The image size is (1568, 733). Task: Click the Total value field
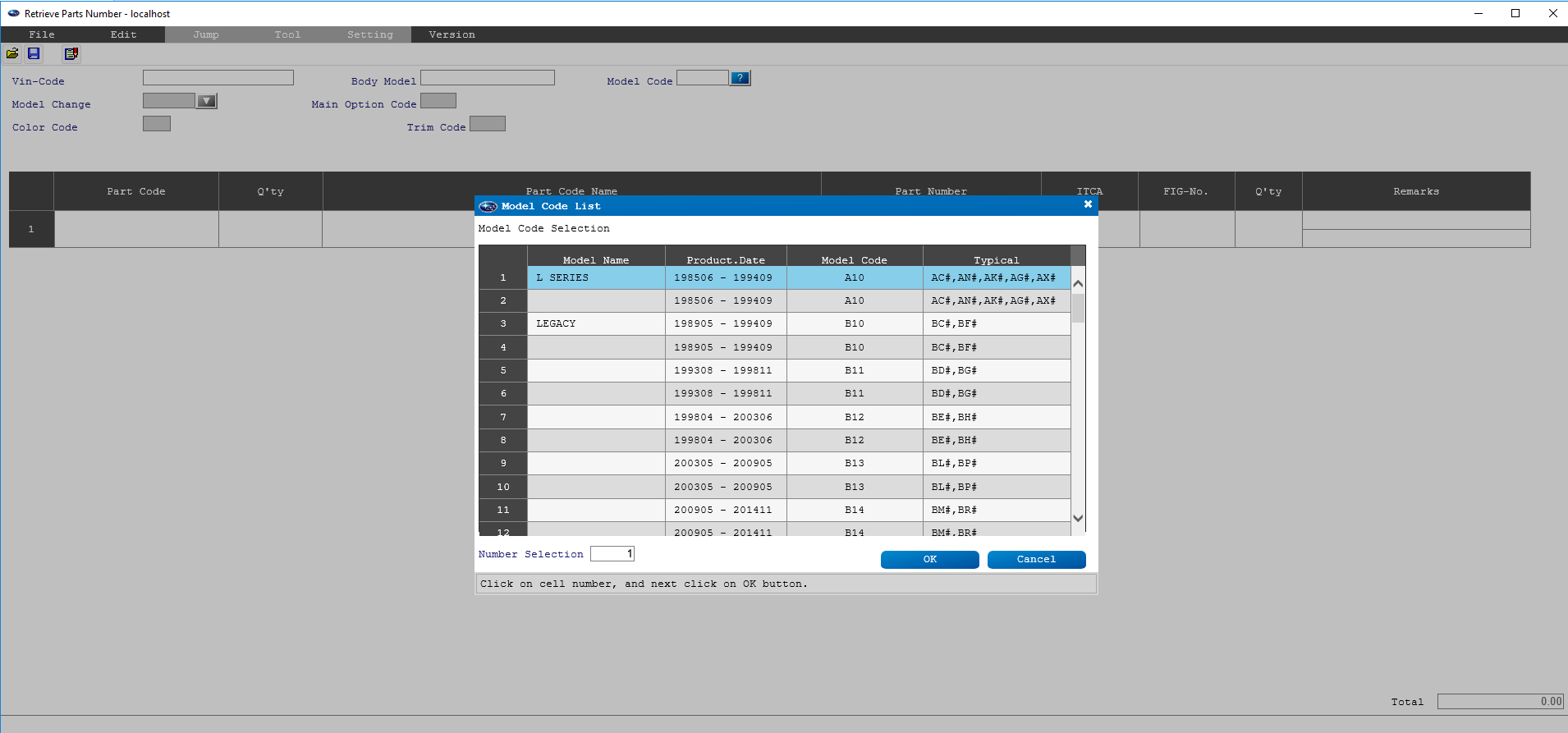(x=1501, y=701)
